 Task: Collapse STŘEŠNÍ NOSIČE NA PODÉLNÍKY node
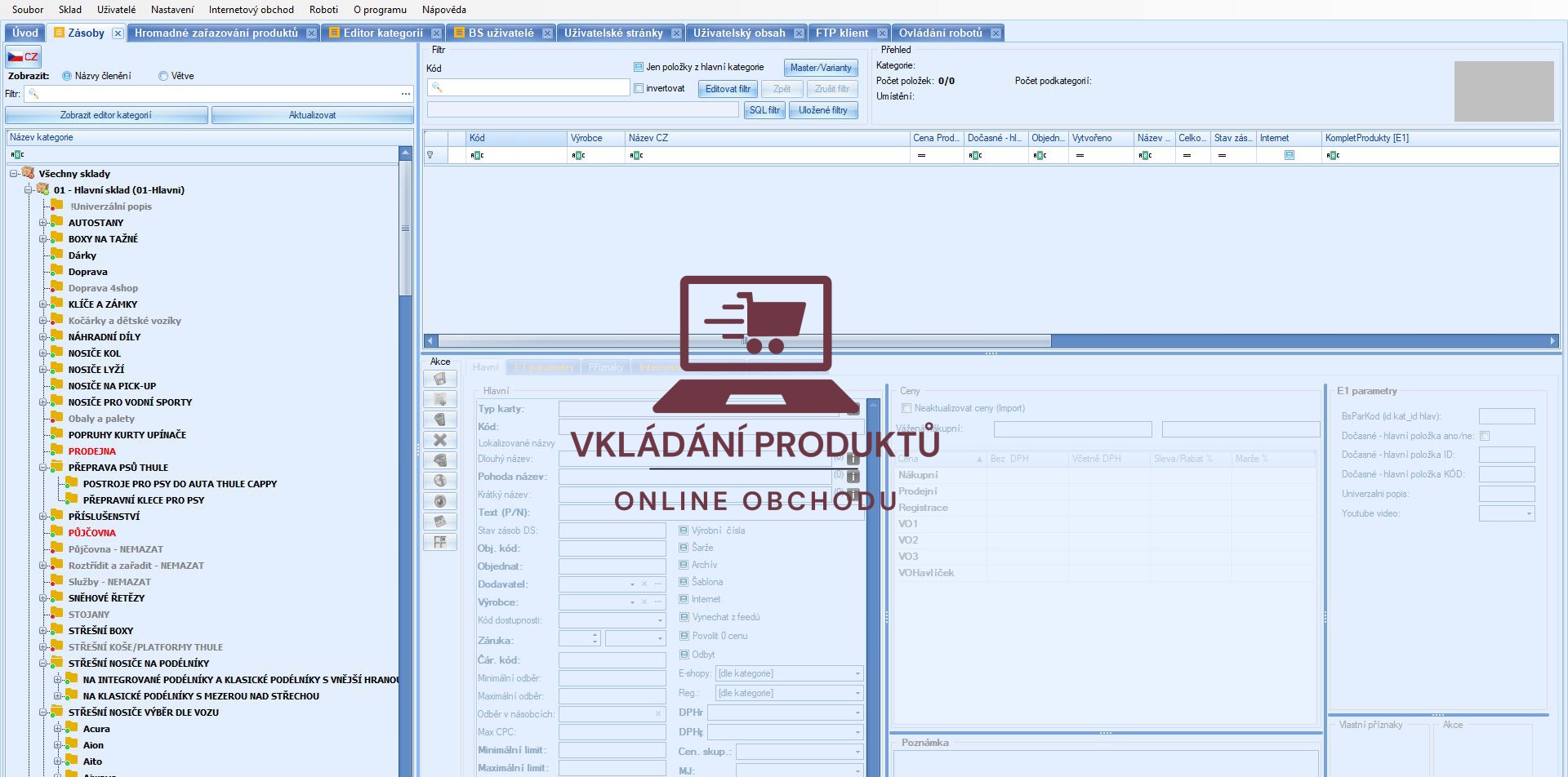coord(43,664)
